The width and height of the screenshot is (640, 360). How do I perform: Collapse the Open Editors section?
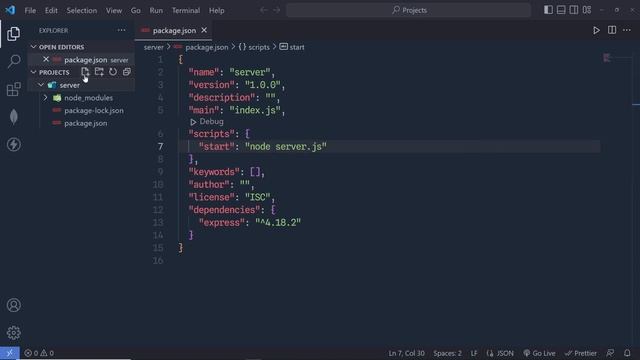coord(33,47)
